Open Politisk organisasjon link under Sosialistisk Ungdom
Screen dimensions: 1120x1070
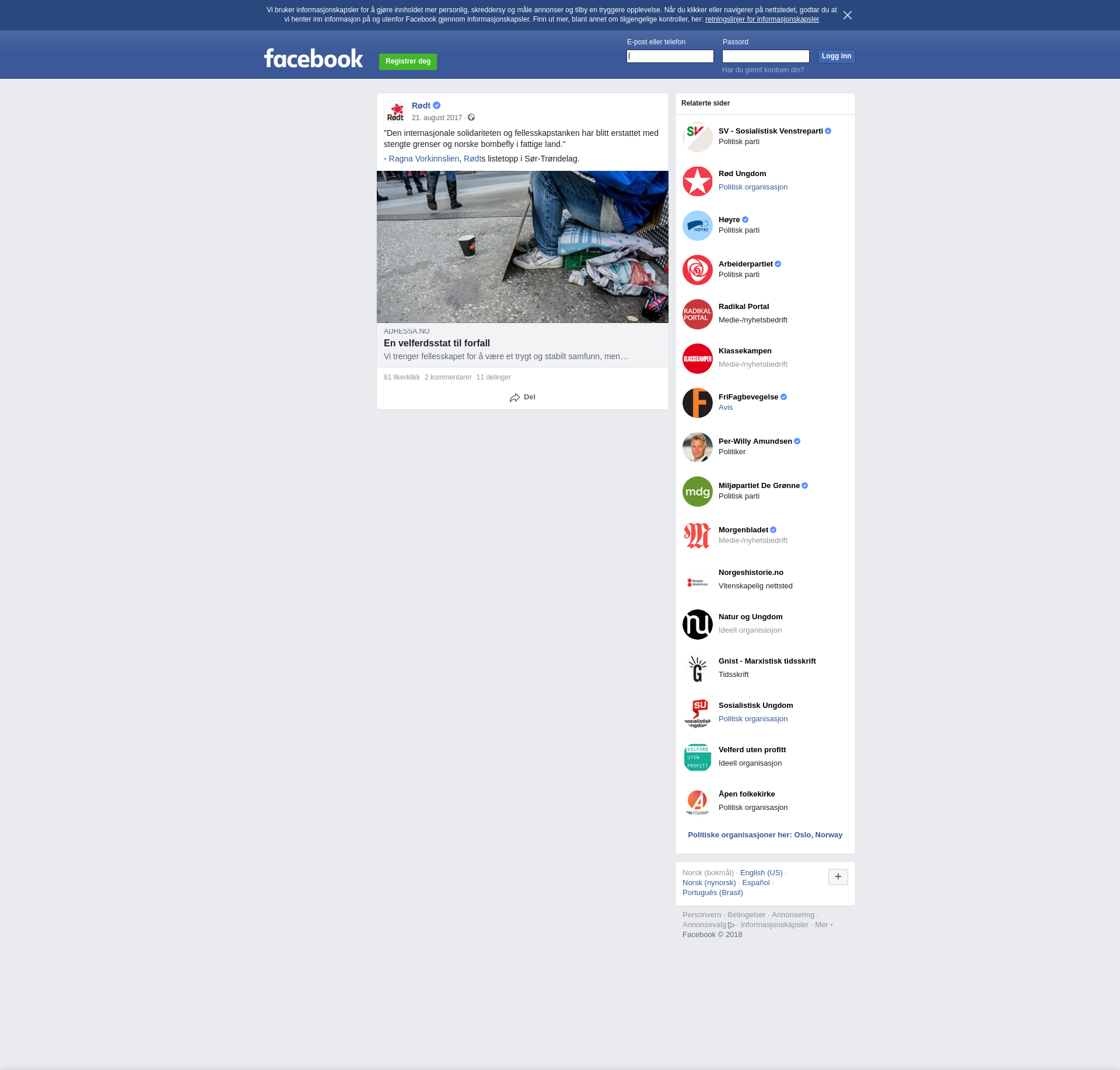(x=753, y=719)
